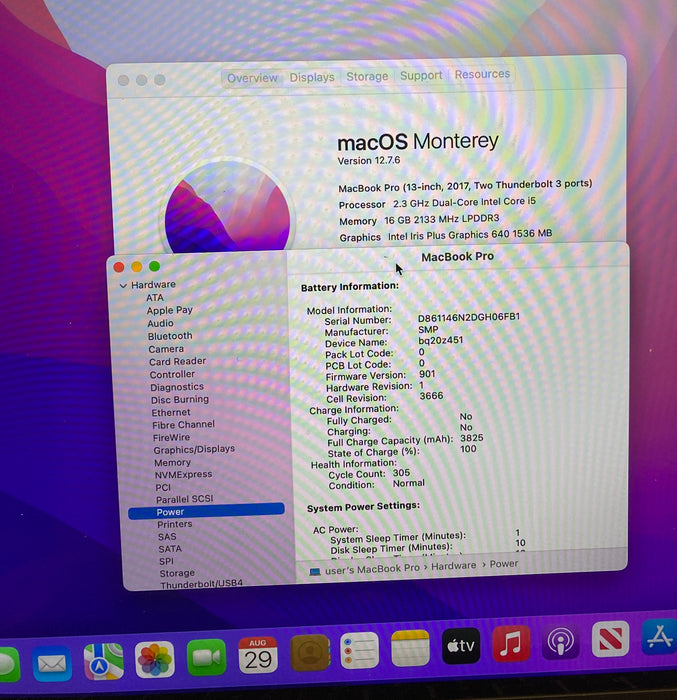Select Printers in sidebar
The height and width of the screenshot is (700, 677).
(x=175, y=524)
